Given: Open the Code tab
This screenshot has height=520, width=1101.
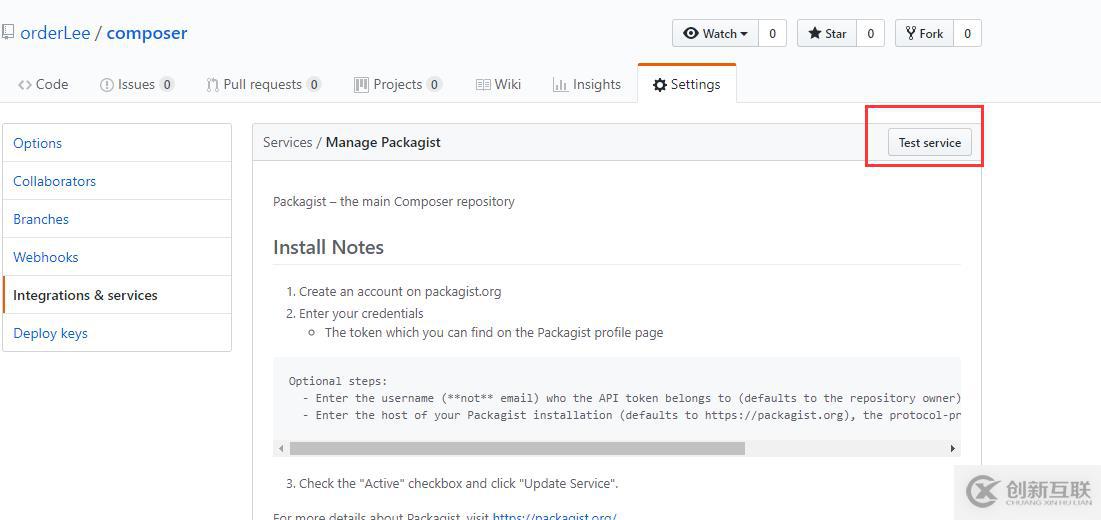Looking at the screenshot, I should coord(44,84).
